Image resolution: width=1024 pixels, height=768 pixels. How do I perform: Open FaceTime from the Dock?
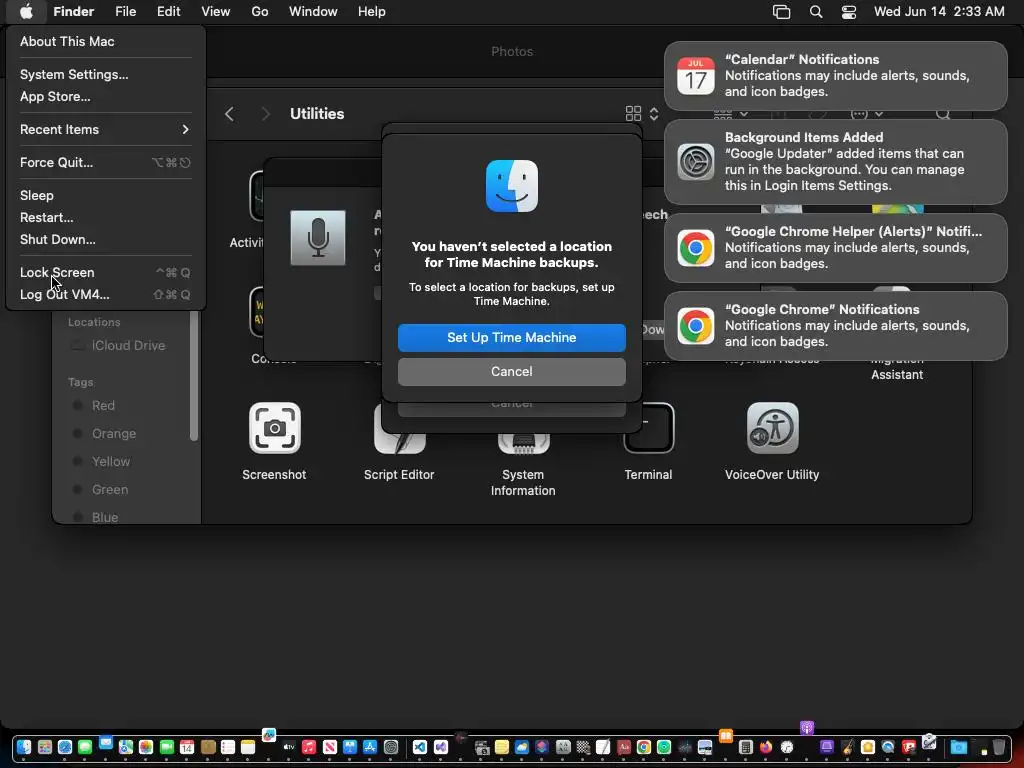click(x=167, y=747)
